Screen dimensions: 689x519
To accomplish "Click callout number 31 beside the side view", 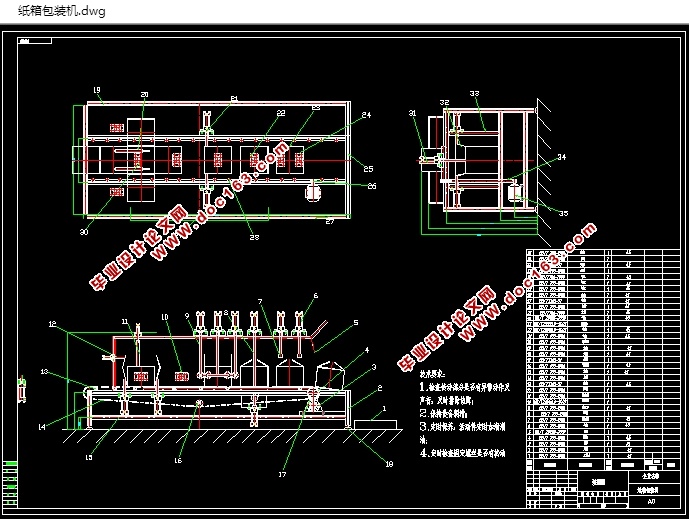I will click(412, 113).
